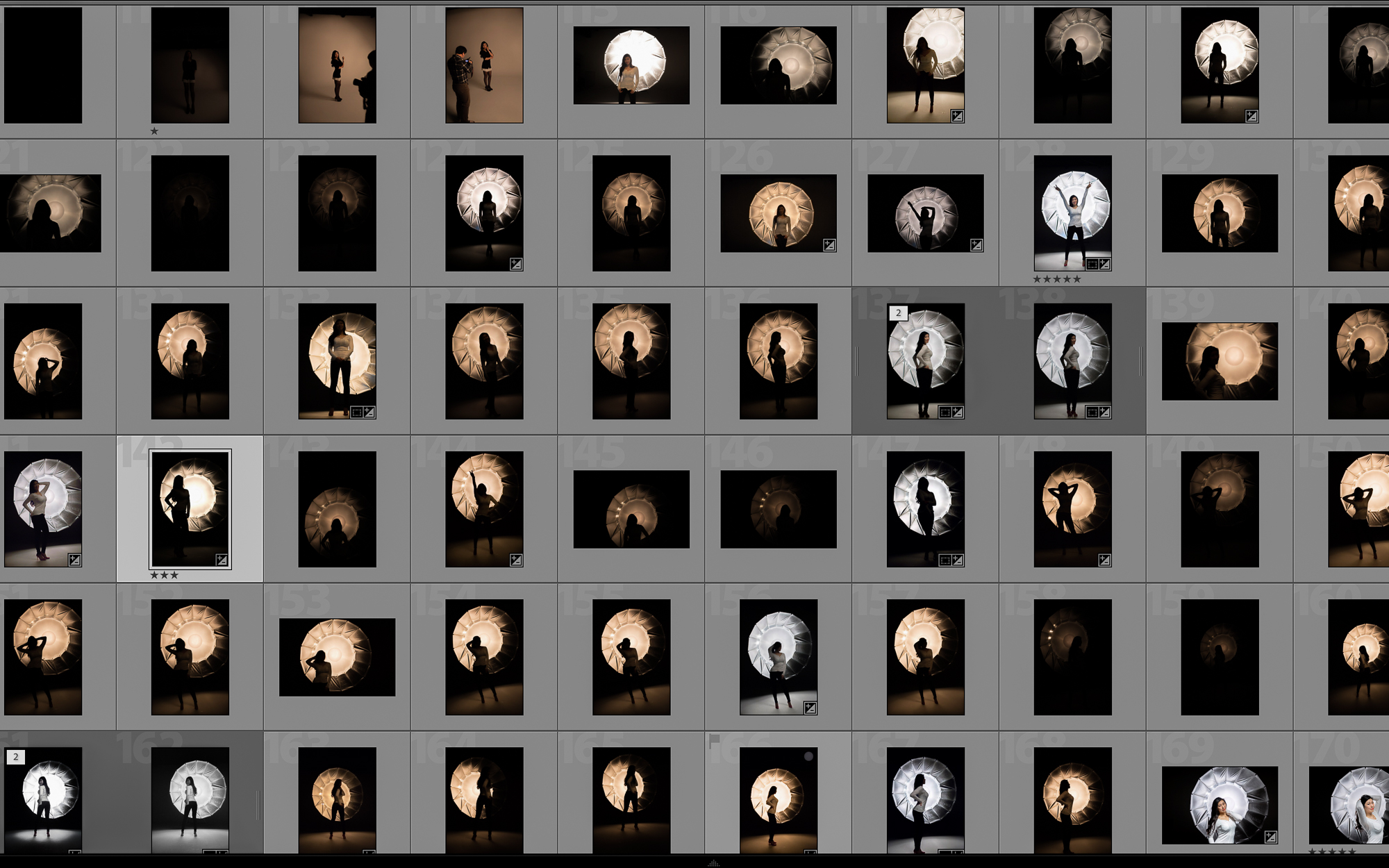Open crop badge on photo 133
Image resolution: width=1389 pixels, height=868 pixels.
coord(356,412)
